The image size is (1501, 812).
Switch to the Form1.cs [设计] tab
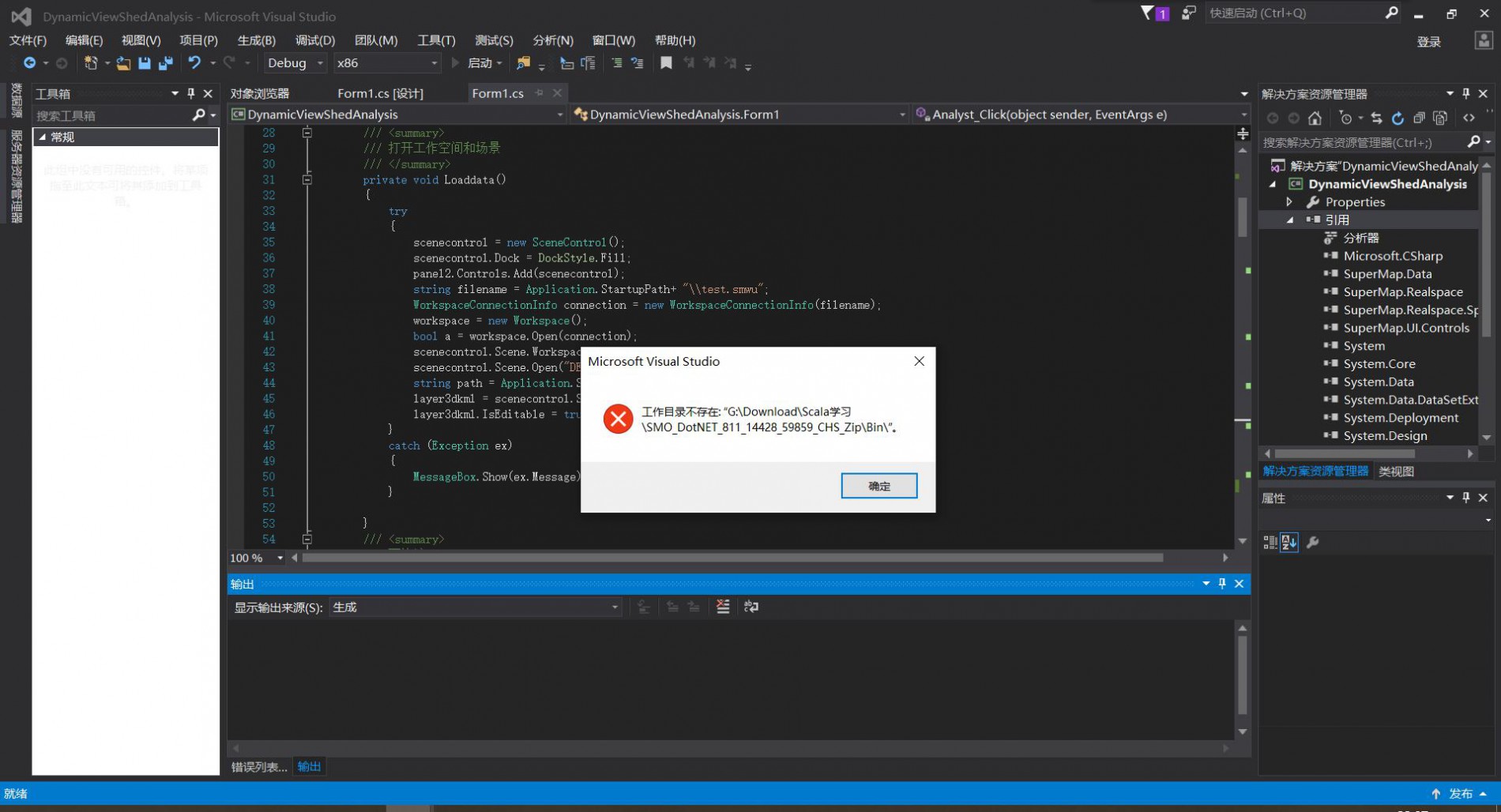click(x=380, y=93)
